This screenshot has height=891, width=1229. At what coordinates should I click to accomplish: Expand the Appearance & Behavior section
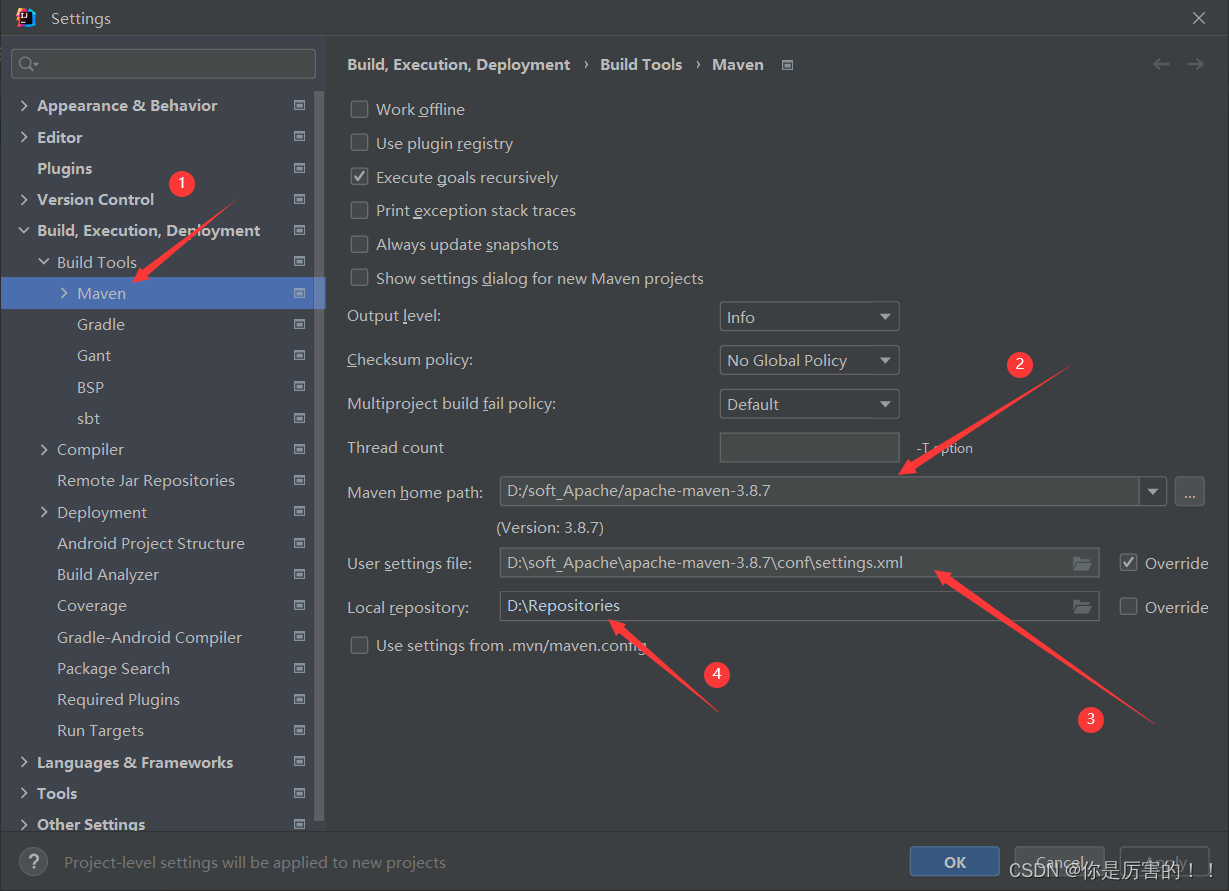(24, 105)
